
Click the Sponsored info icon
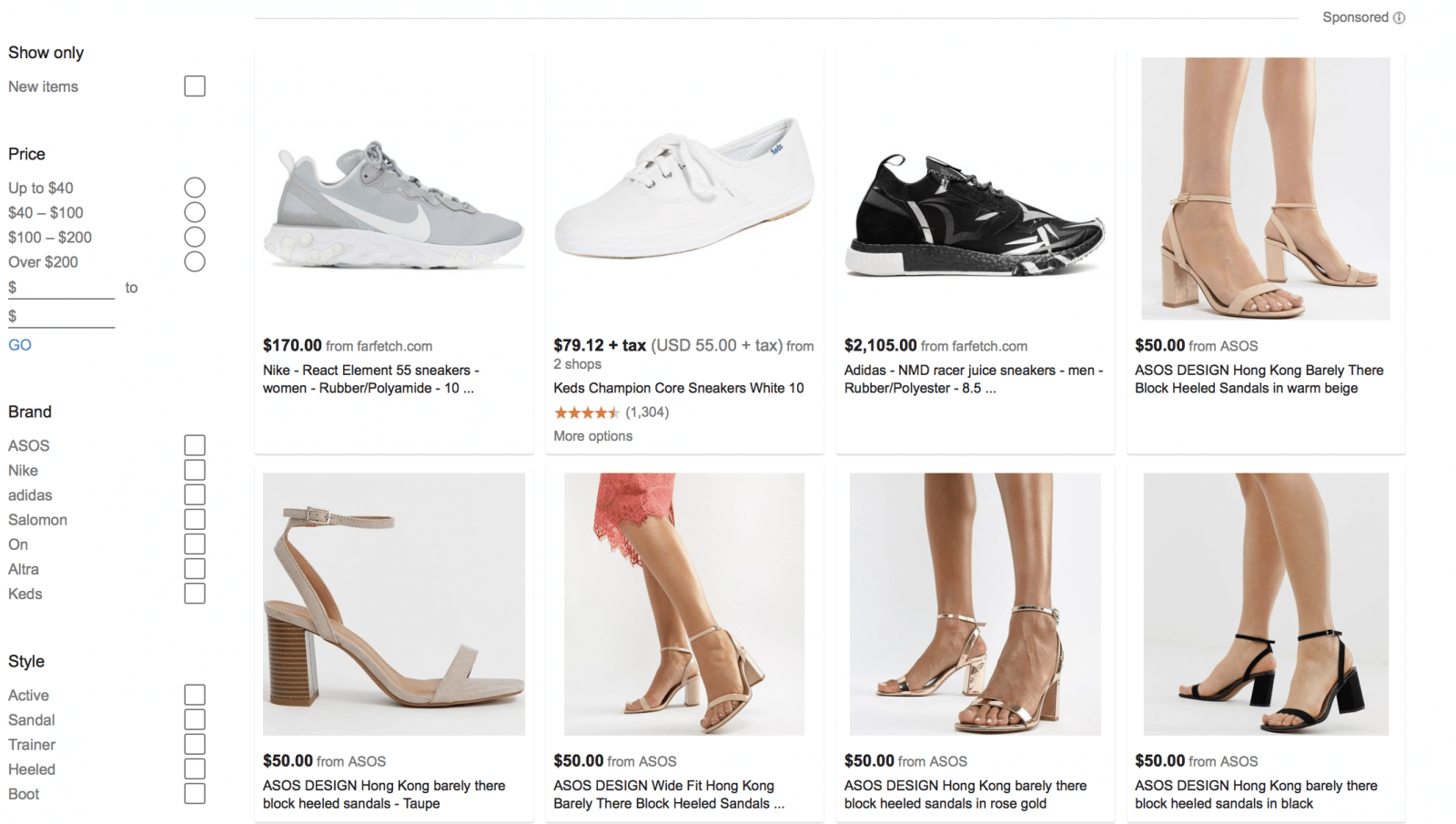point(1400,17)
